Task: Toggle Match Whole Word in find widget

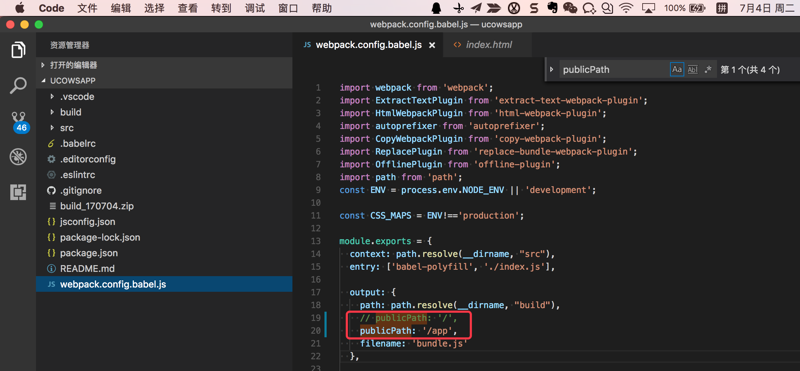Action: click(692, 69)
